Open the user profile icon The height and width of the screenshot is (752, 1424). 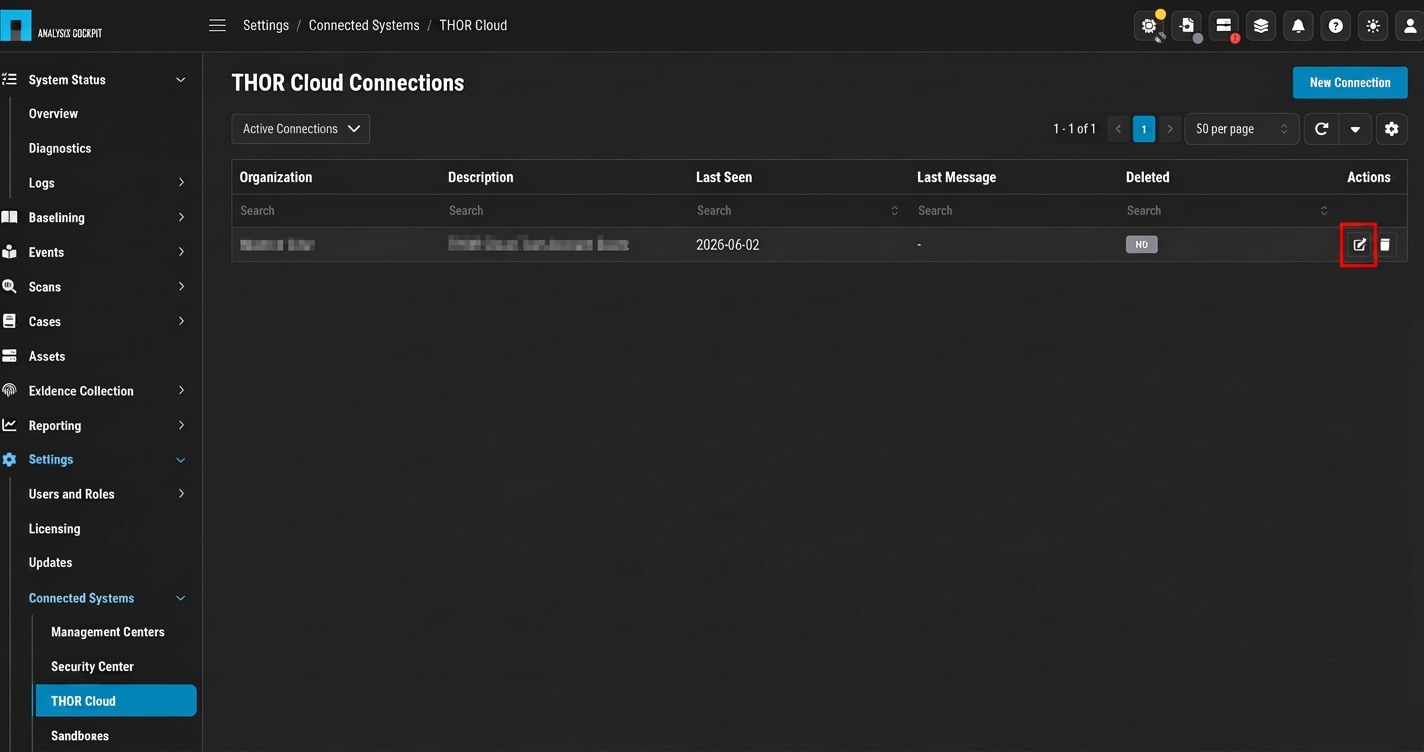pos(1411,26)
